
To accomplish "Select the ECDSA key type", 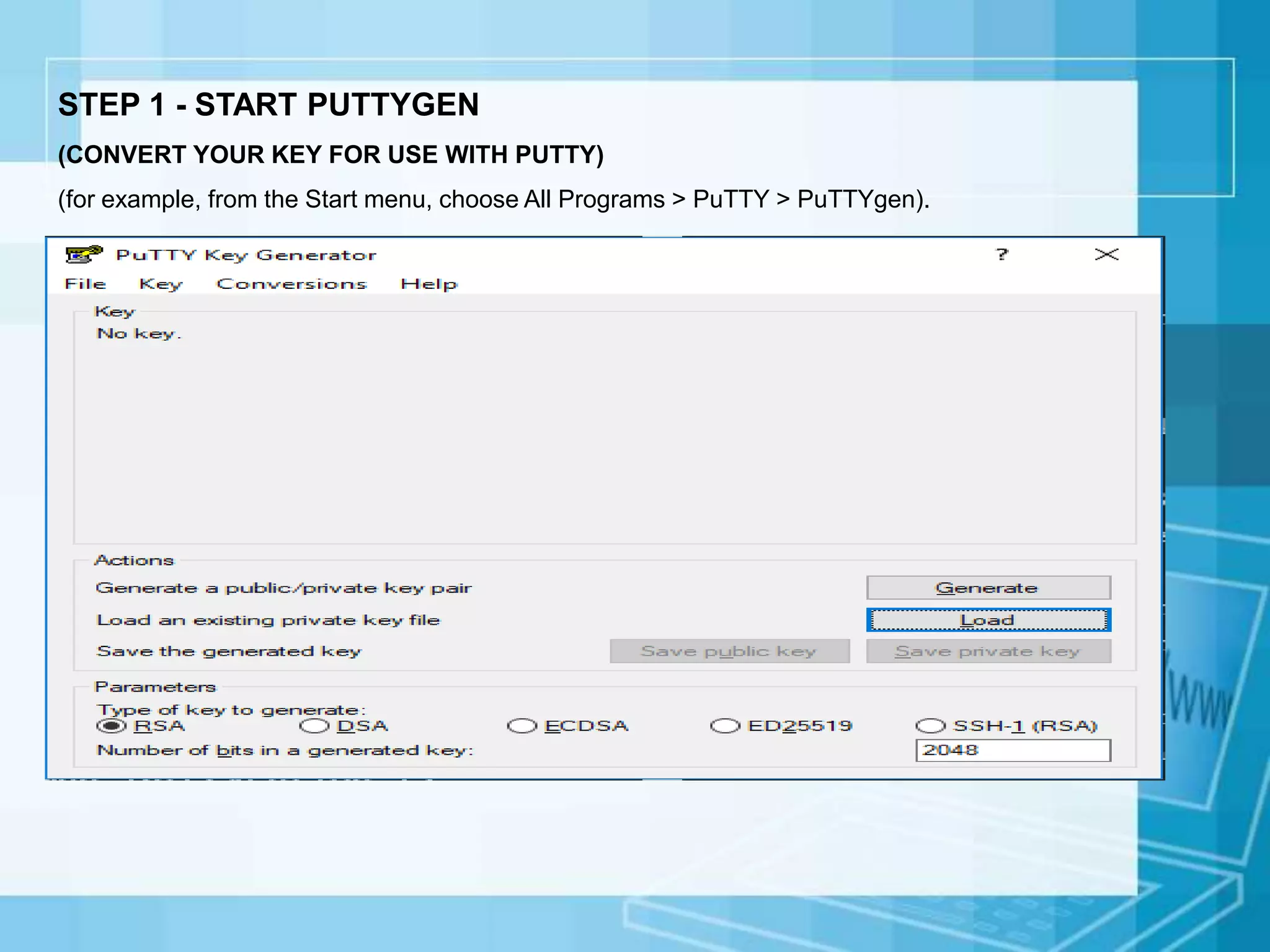I will point(567,726).
